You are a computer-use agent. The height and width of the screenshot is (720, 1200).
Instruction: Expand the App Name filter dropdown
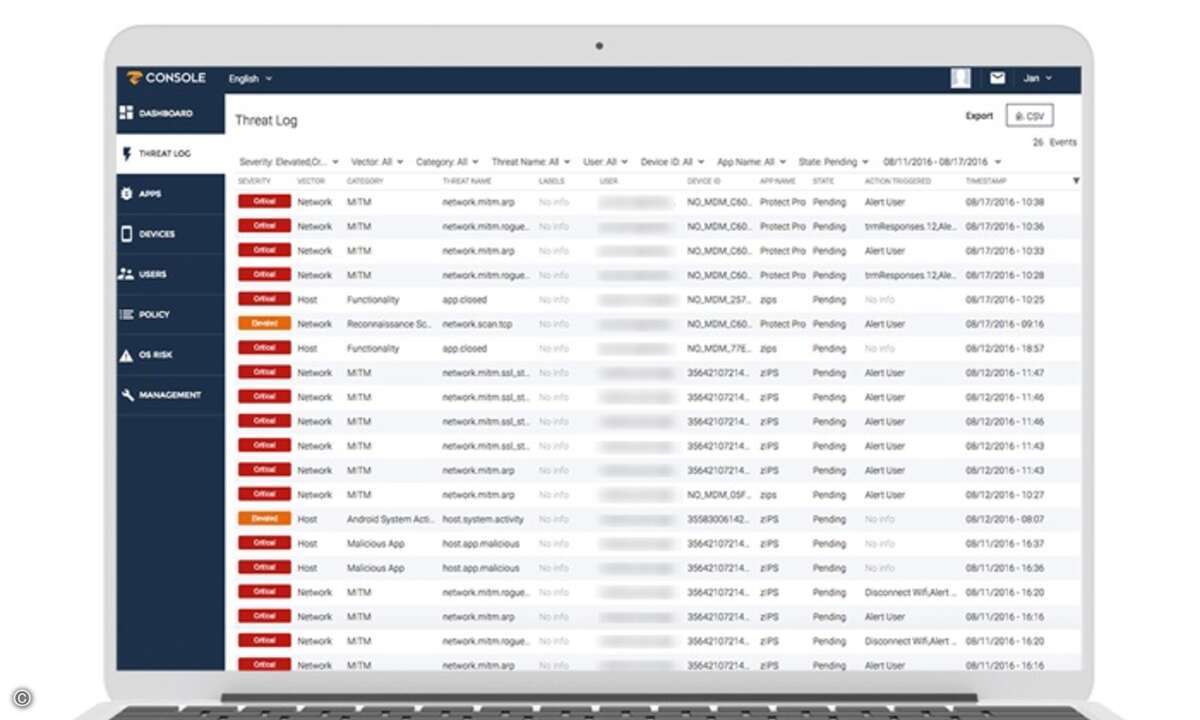click(752, 162)
